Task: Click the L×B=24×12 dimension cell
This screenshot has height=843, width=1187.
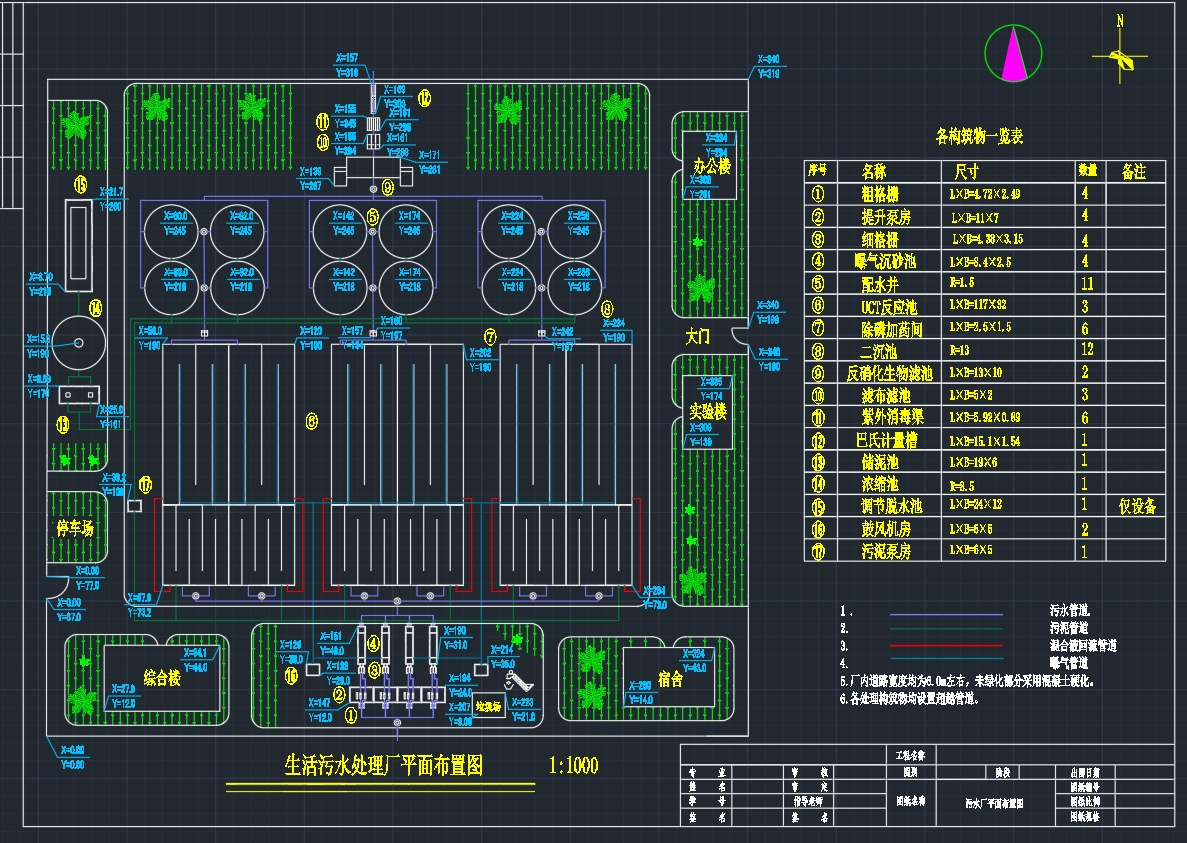Action: [976, 505]
